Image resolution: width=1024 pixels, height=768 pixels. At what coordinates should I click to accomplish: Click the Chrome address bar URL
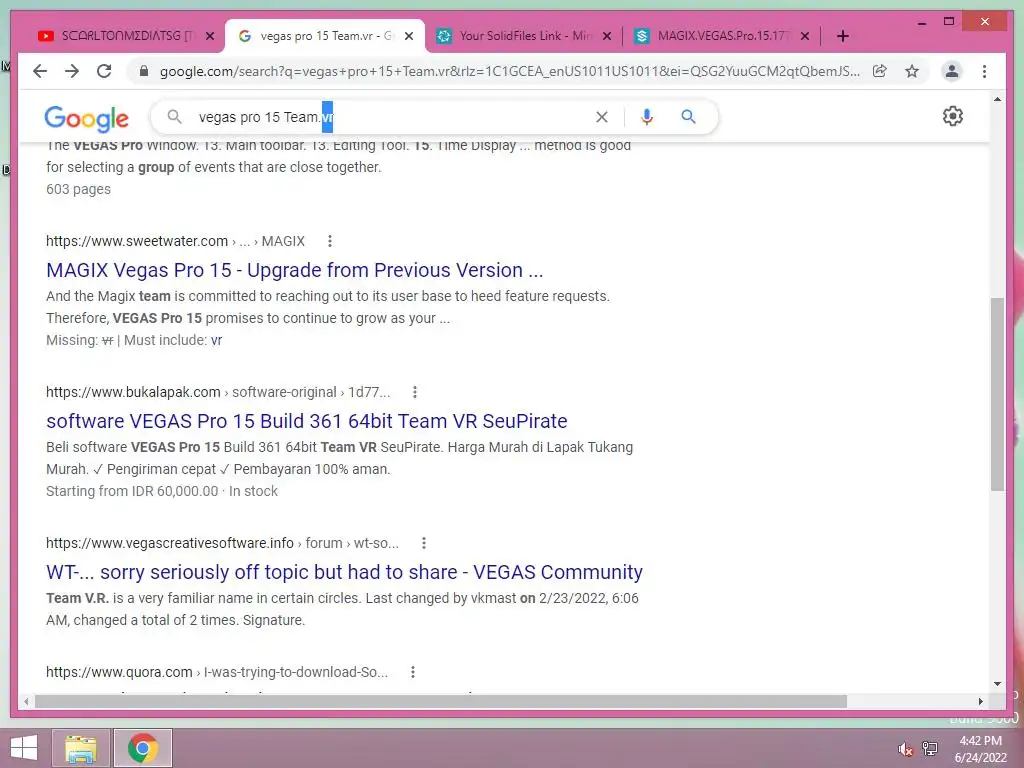(x=509, y=71)
